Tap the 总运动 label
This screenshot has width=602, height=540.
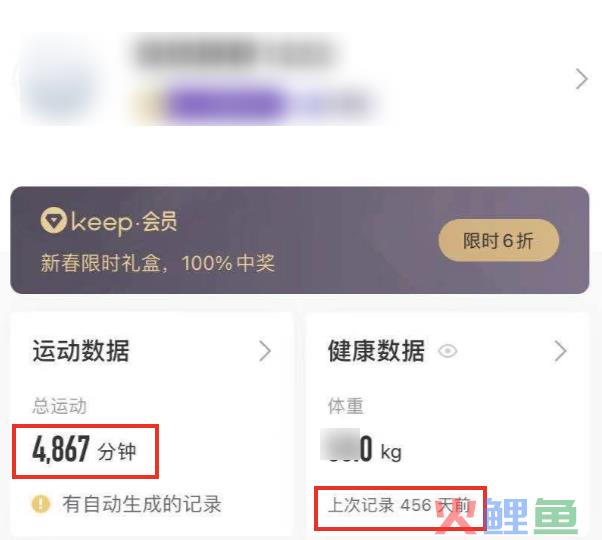(x=60, y=406)
